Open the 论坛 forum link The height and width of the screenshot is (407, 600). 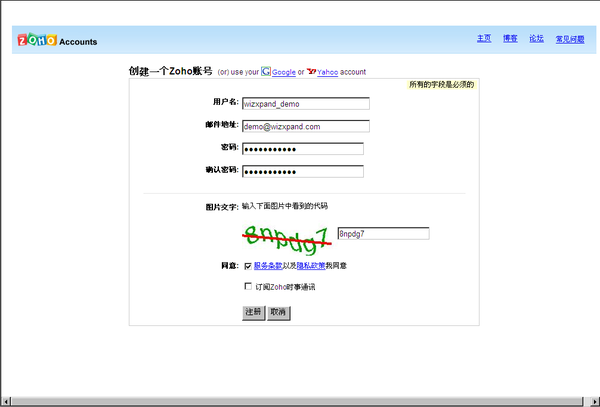click(x=536, y=38)
